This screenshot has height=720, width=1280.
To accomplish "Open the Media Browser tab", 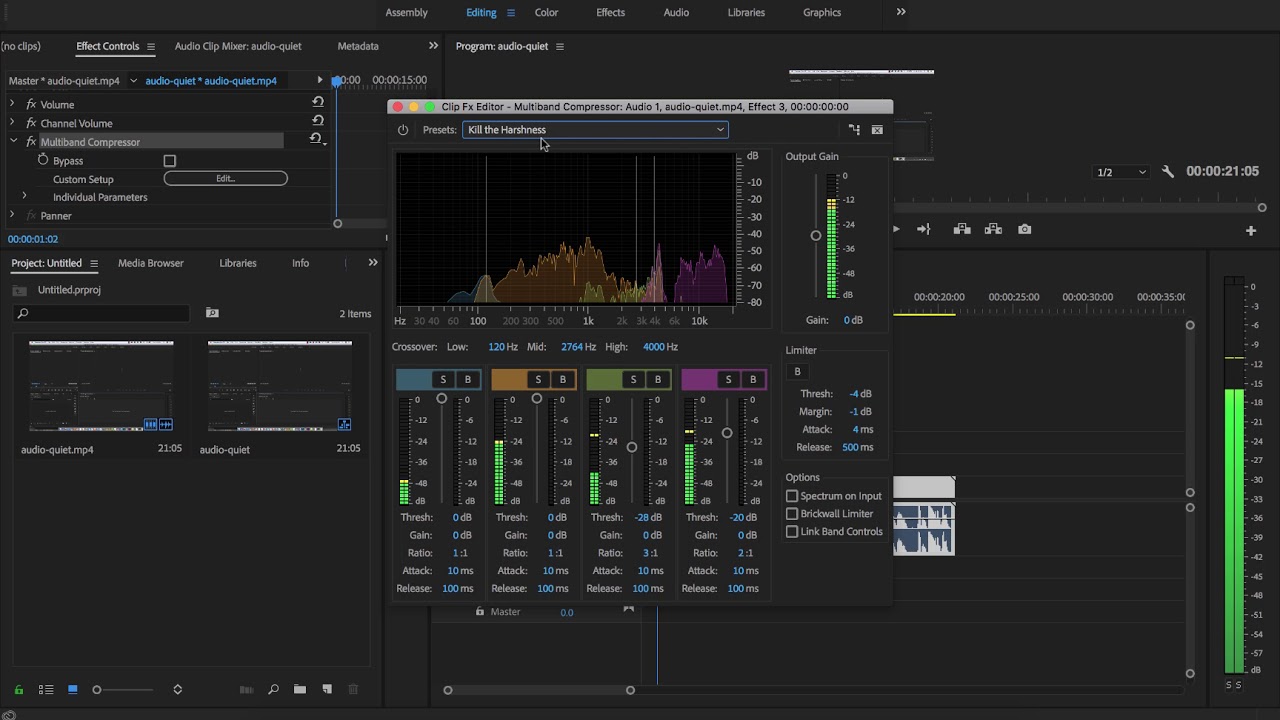I will (x=151, y=263).
